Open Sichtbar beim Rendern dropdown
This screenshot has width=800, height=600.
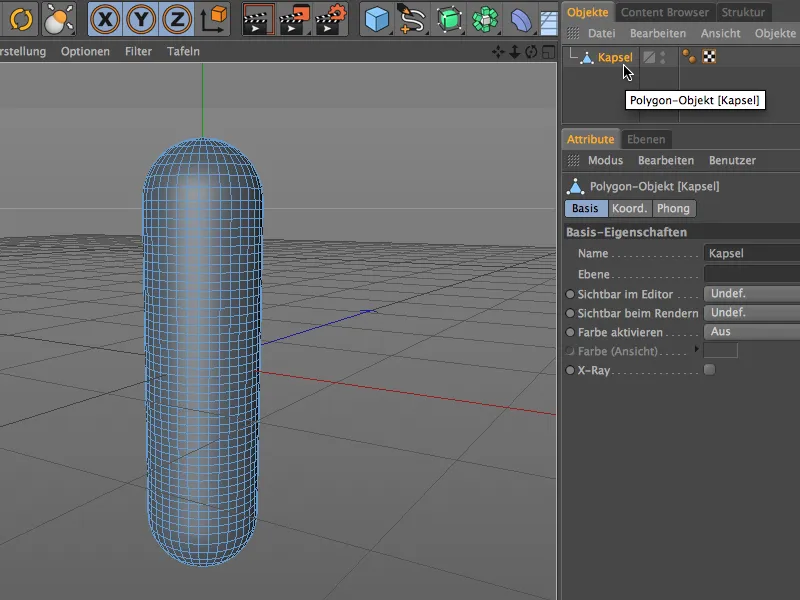(752, 312)
